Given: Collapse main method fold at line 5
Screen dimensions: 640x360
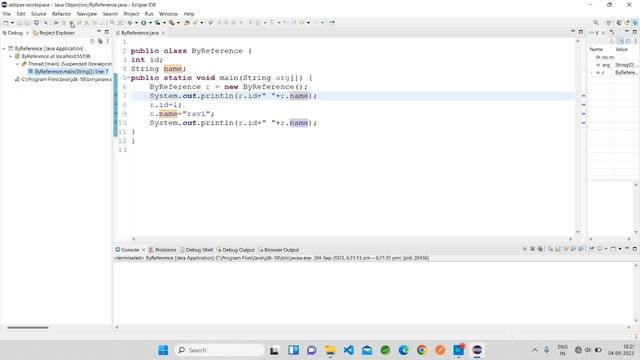Looking at the screenshot, I should [129, 77].
